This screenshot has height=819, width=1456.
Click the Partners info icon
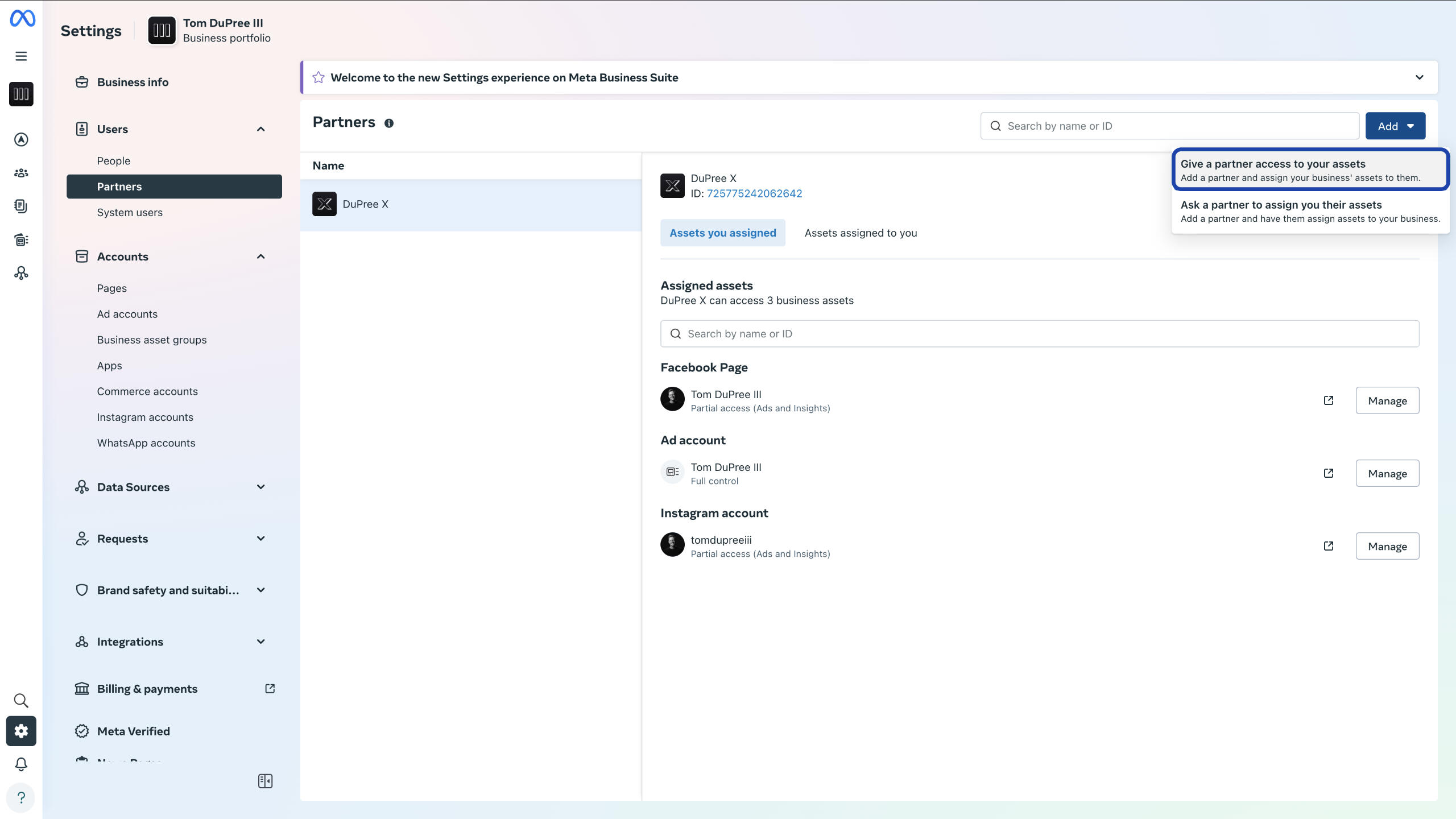point(389,123)
